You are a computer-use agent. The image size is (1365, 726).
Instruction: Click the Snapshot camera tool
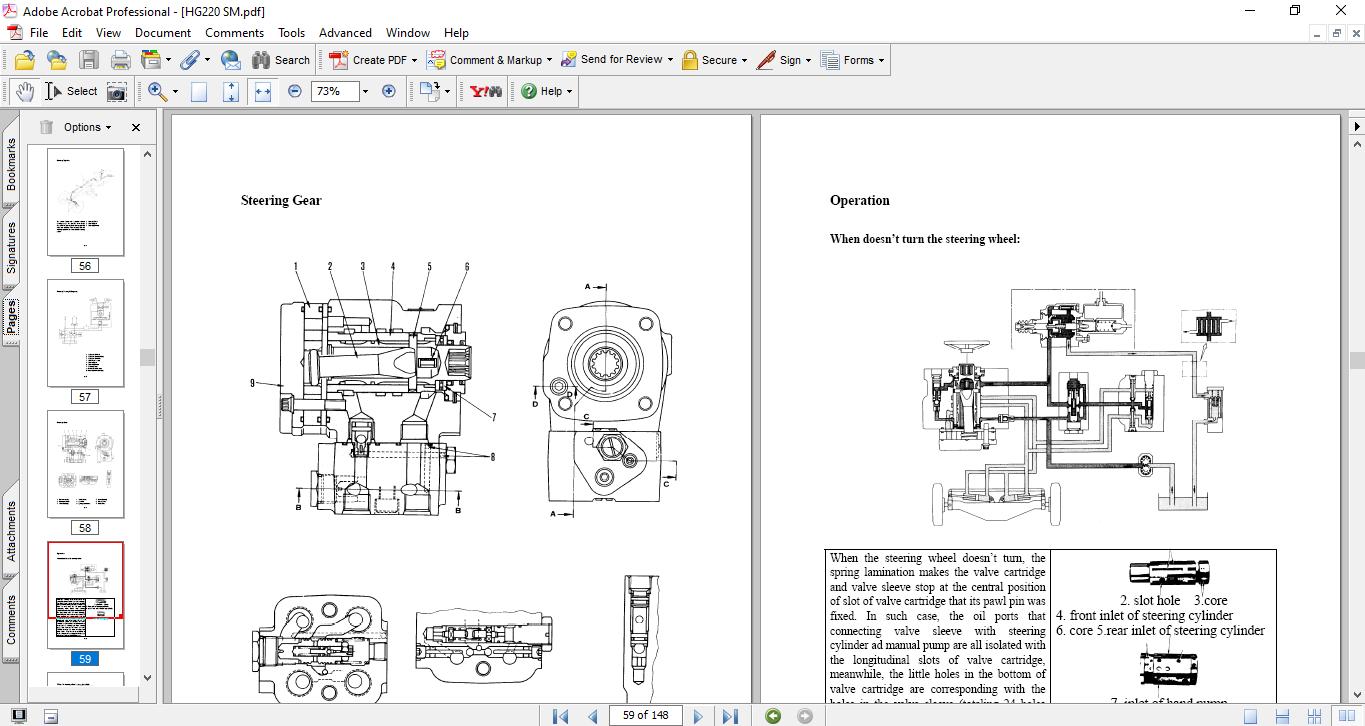tap(117, 91)
